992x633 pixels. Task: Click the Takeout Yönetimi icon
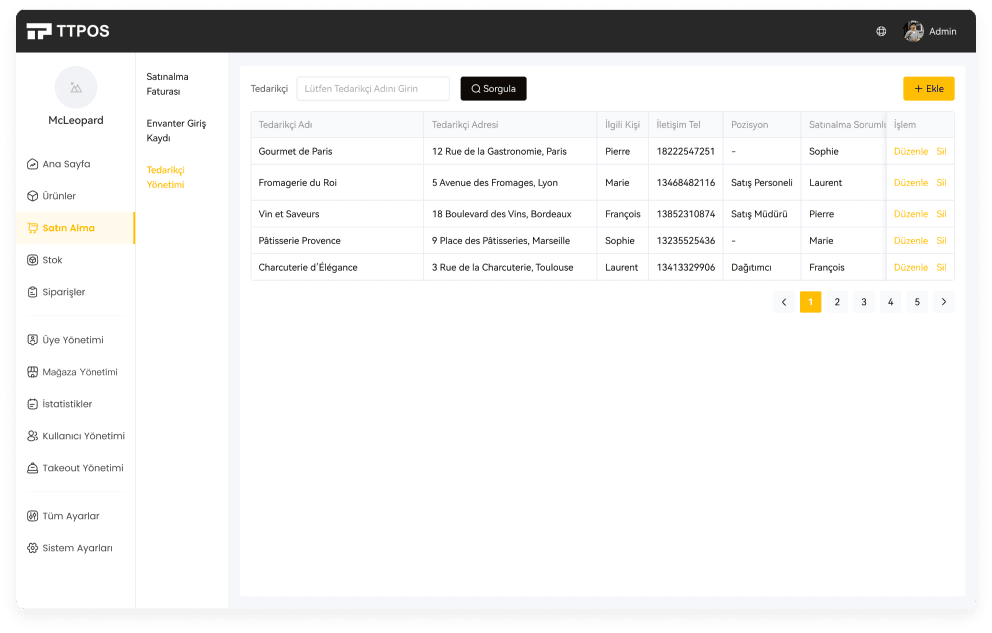click(x=32, y=468)
